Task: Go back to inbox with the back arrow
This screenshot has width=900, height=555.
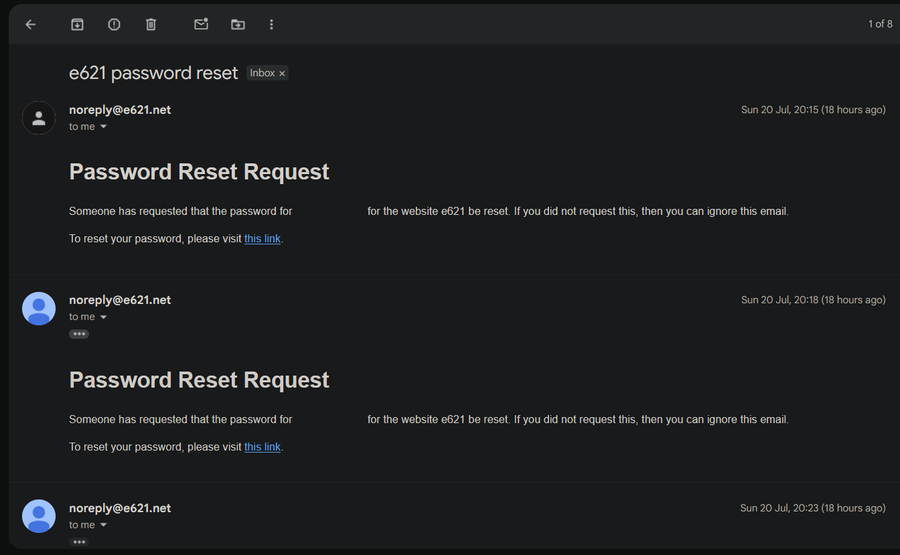Action: point(31,24)
